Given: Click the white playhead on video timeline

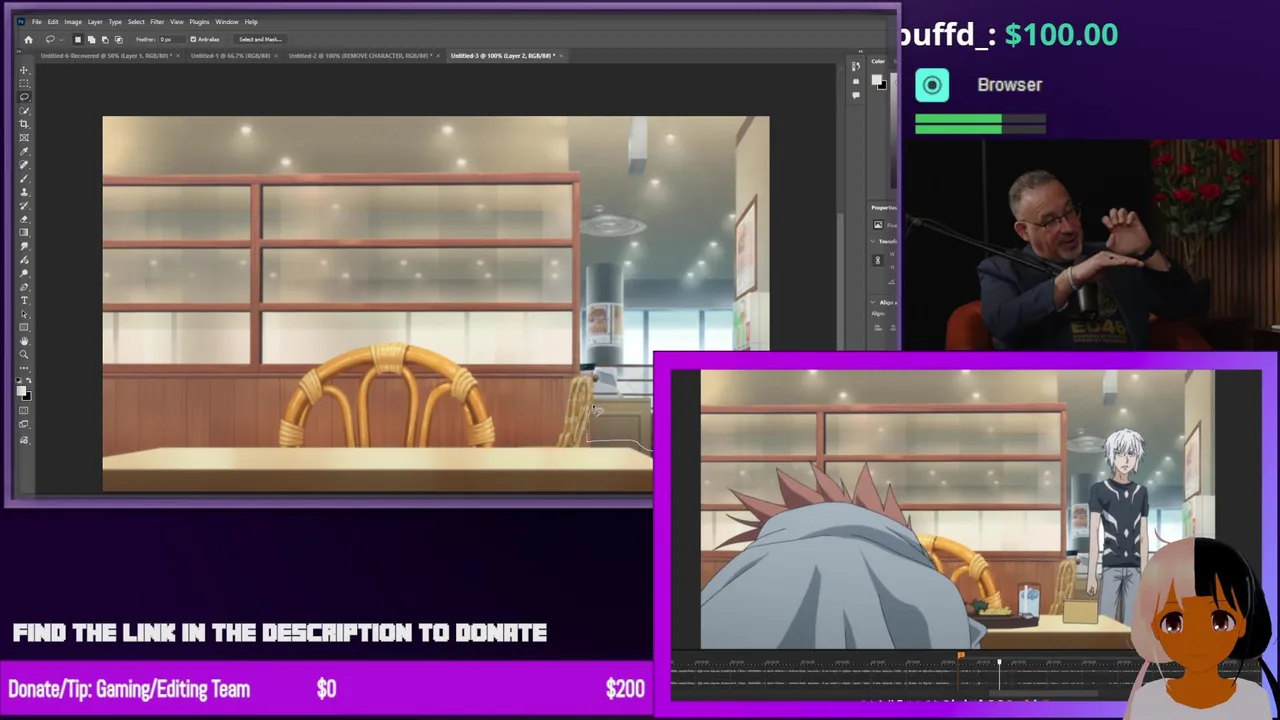Looking at the screenshot, I should point(998,664).
